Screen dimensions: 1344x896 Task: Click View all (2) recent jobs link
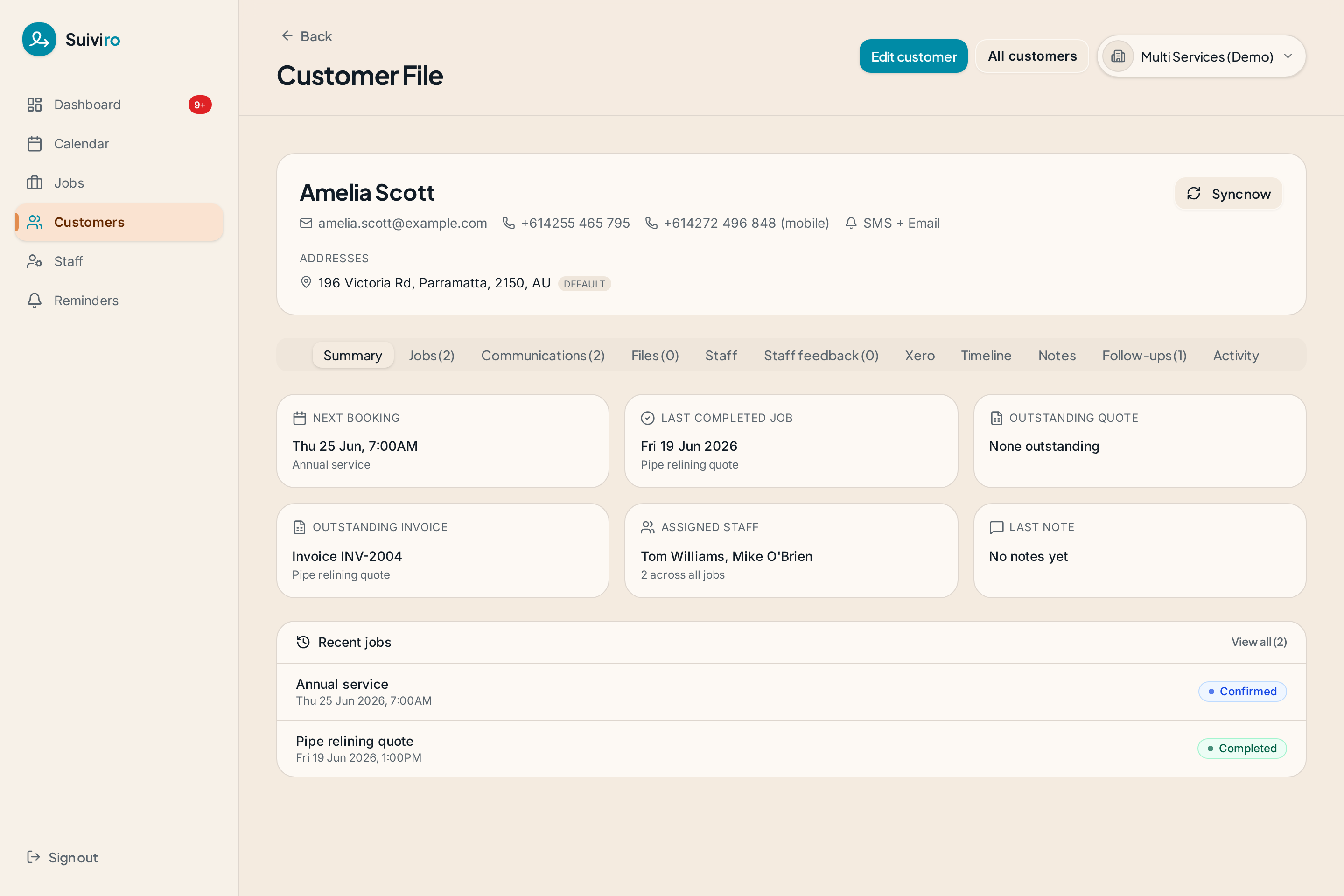point(1259,642)
